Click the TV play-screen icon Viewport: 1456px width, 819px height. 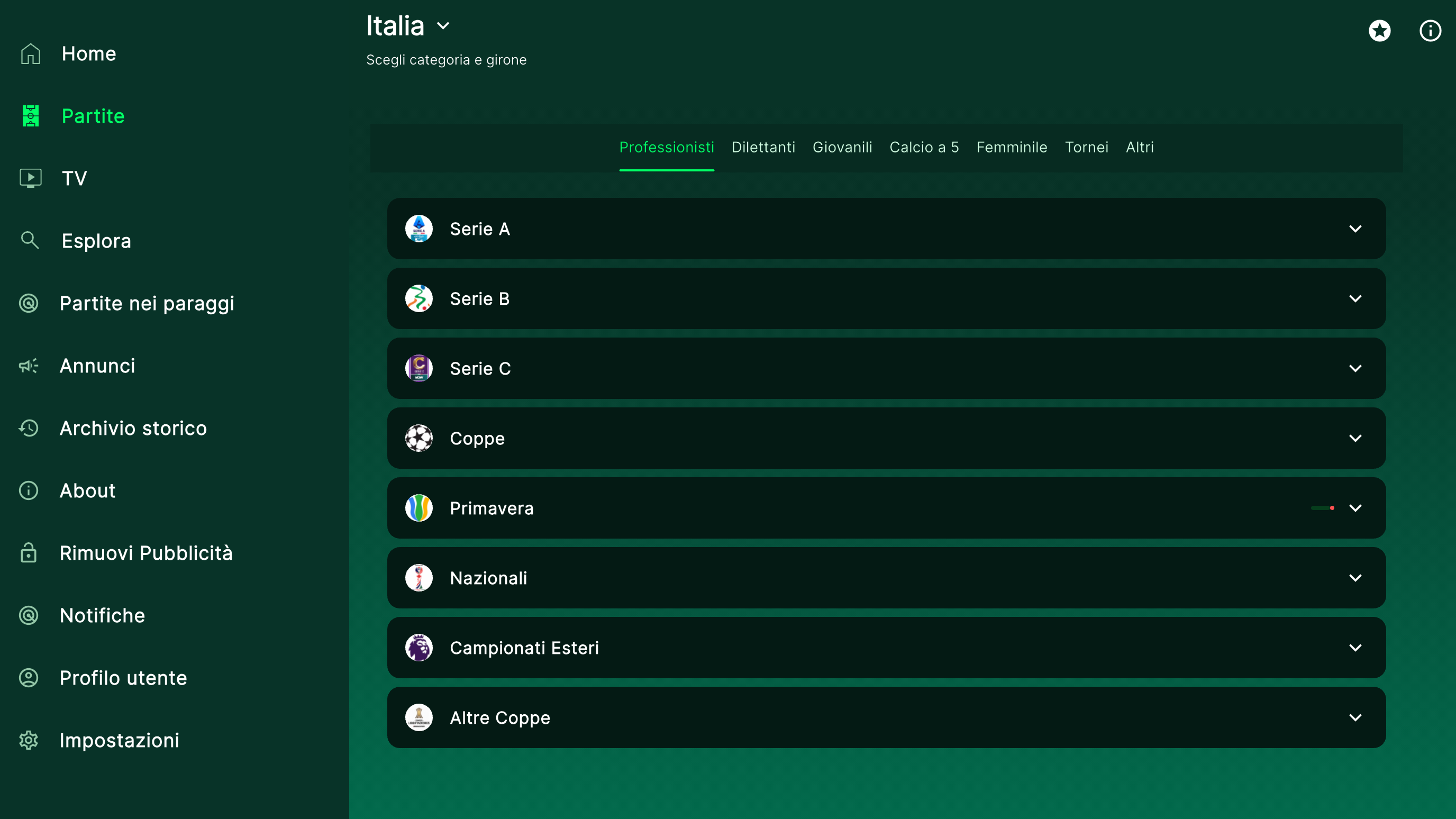pyautogui.click(x=31, y=178)
